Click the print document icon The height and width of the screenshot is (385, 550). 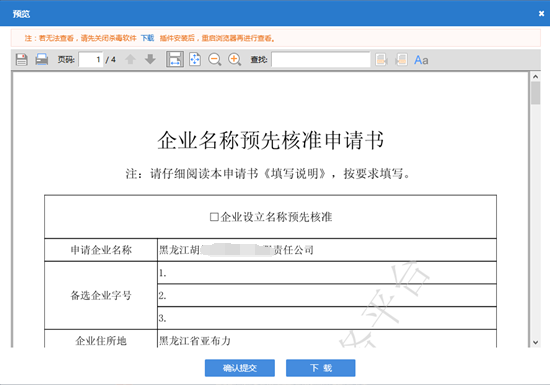[x=42, y=59]
